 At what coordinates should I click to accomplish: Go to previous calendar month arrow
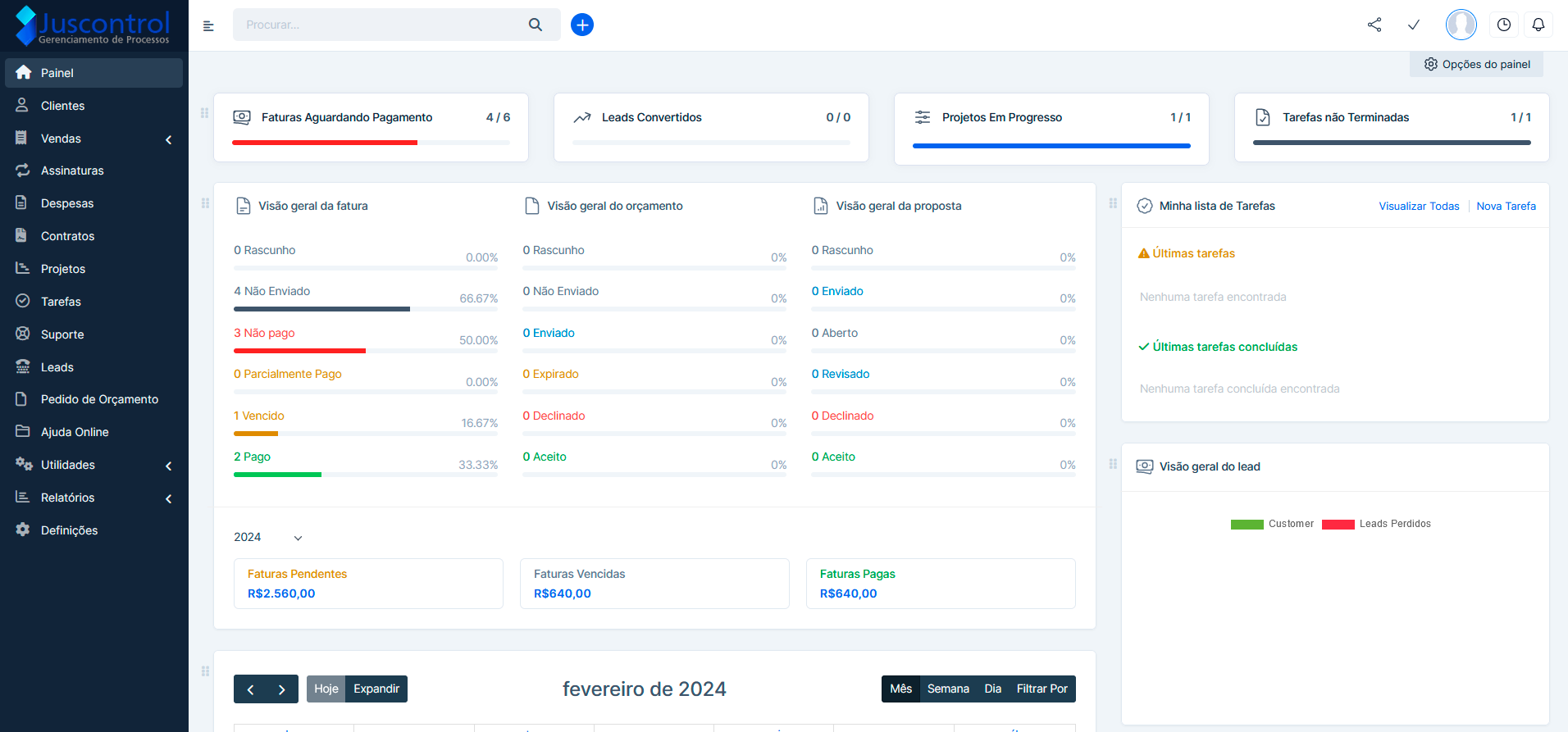pyautogui.click(x=250, y=689)
